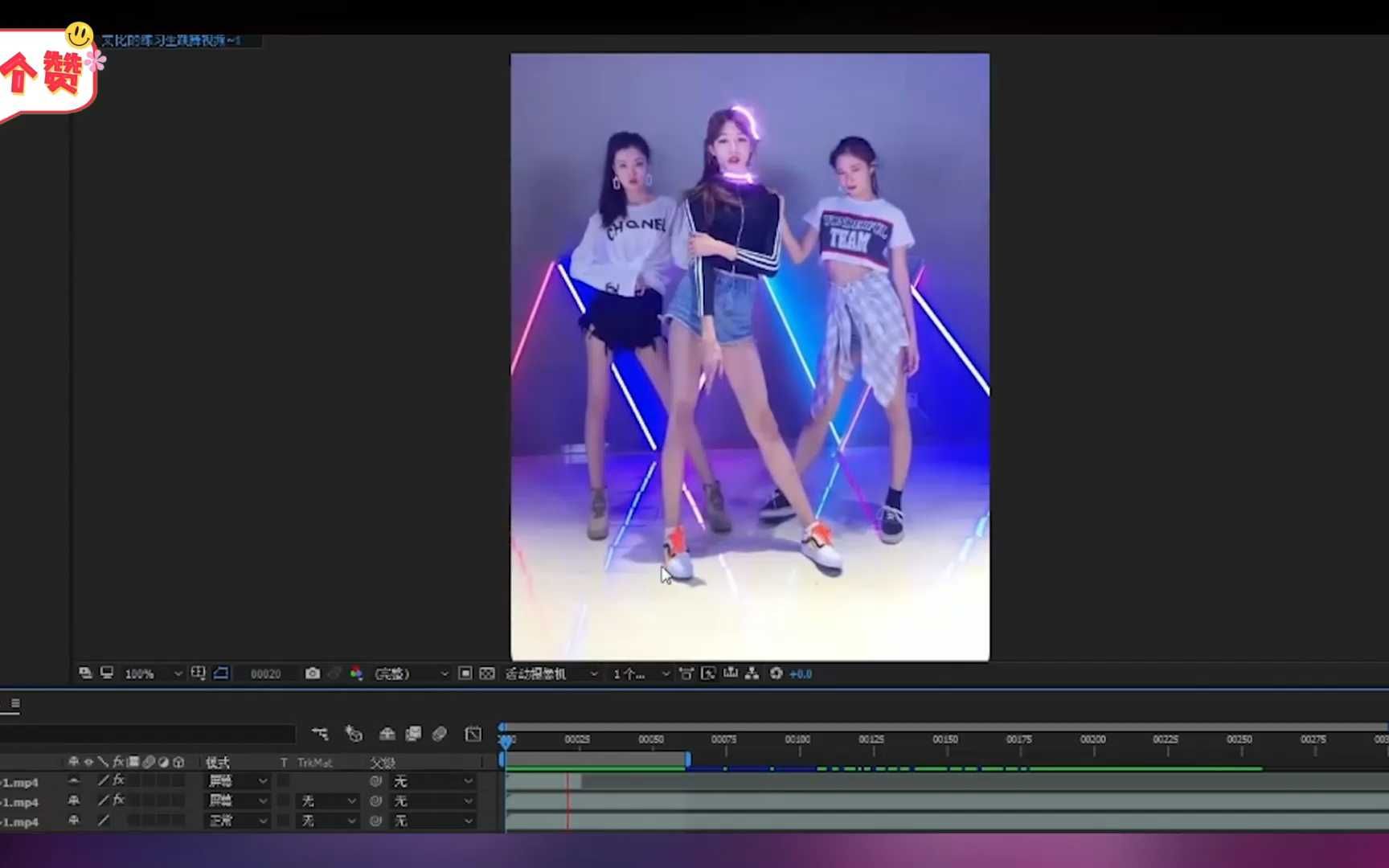This screenshot has width=1389, height=868.
Task: Click the 模式 column header
Action: point(218,762)
